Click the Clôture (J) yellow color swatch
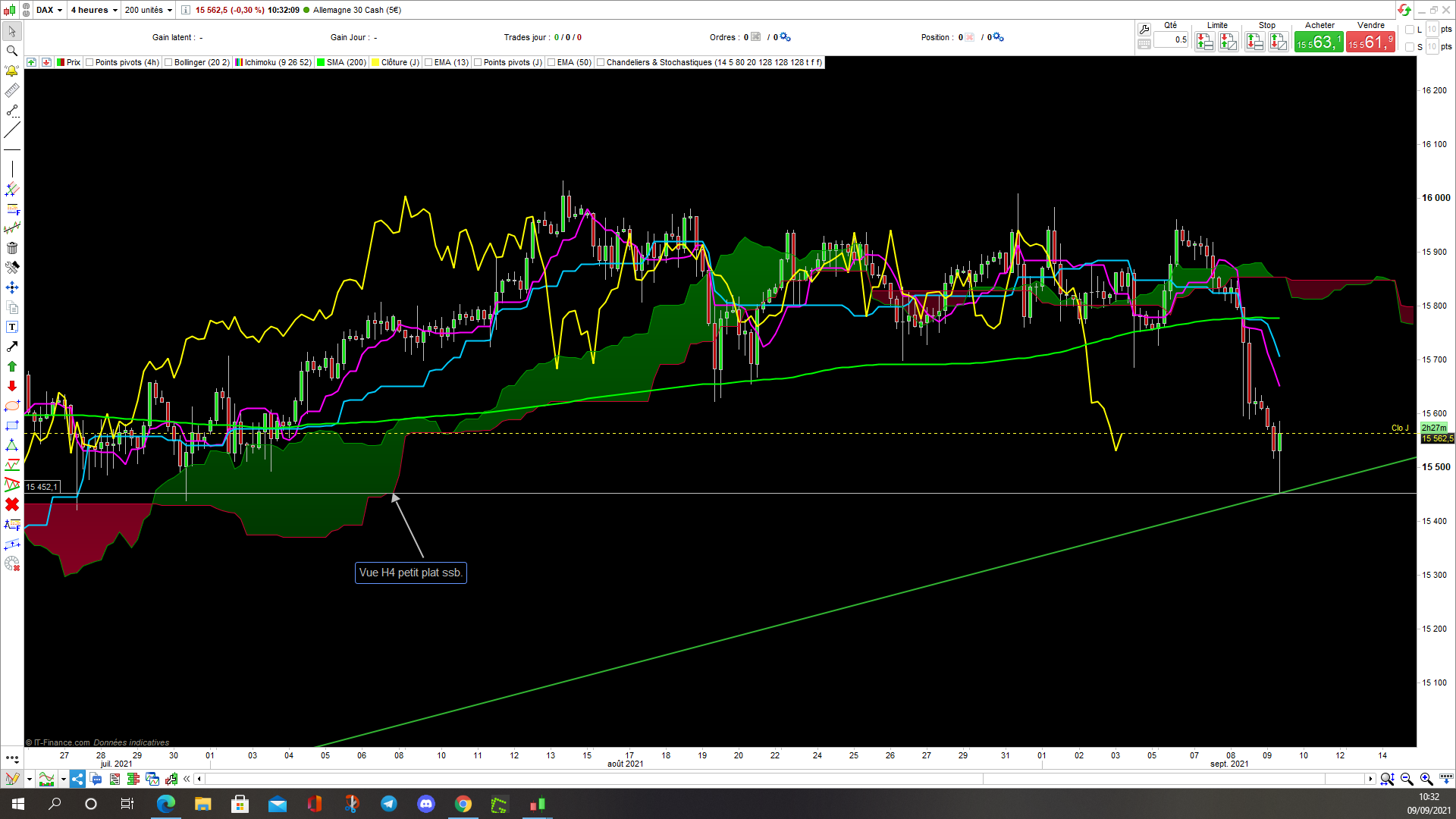The width and height of the screenshot is (1456, 819). point(375,62)
